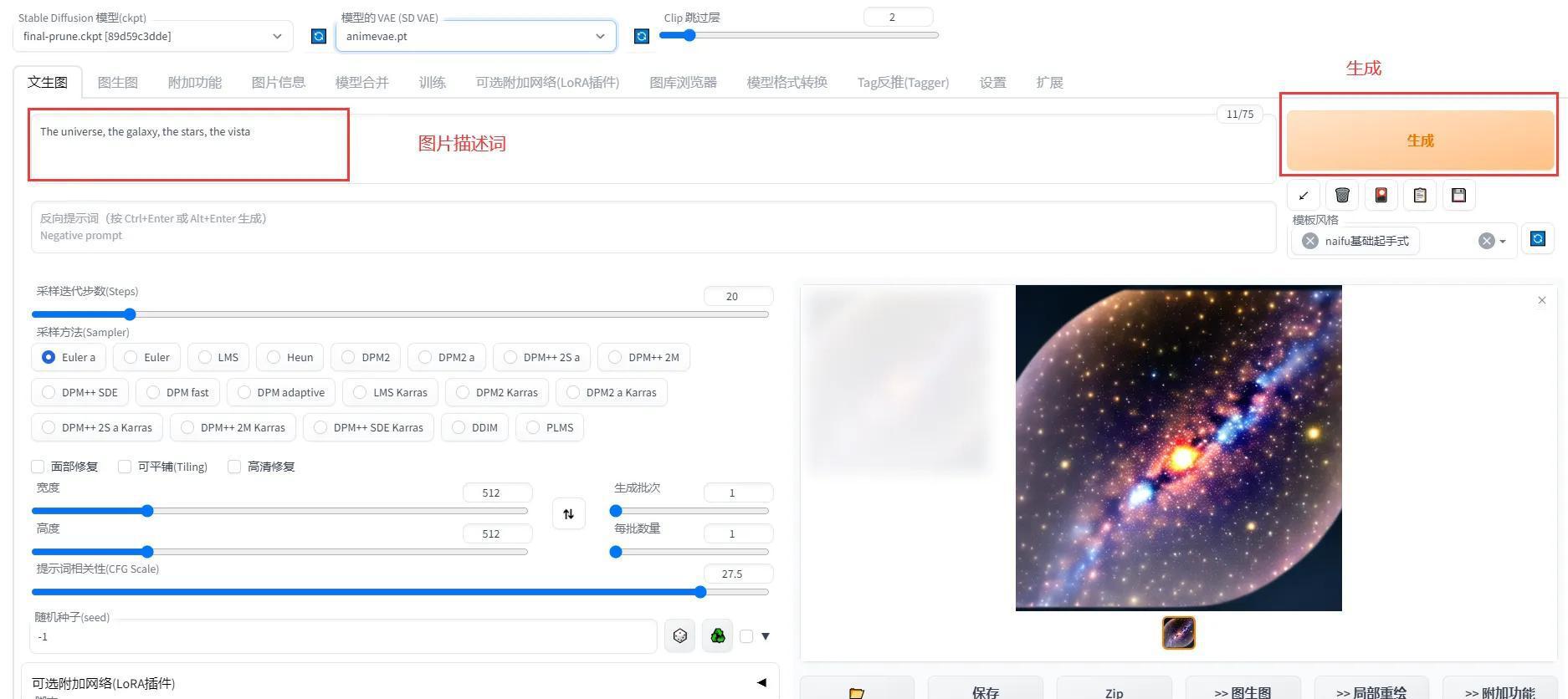Refresh the template style list

(x=1538, y=239)
